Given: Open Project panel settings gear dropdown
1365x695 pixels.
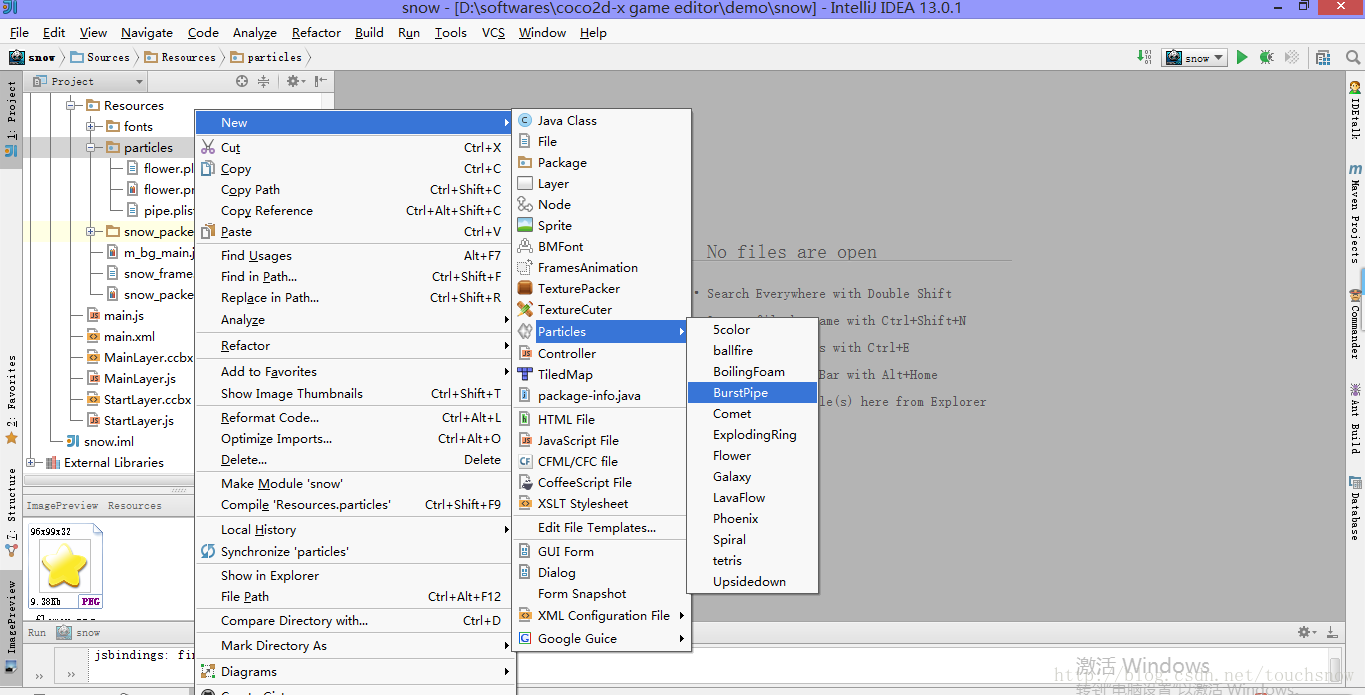Looking at the screenshot, I should click(294, 81).
